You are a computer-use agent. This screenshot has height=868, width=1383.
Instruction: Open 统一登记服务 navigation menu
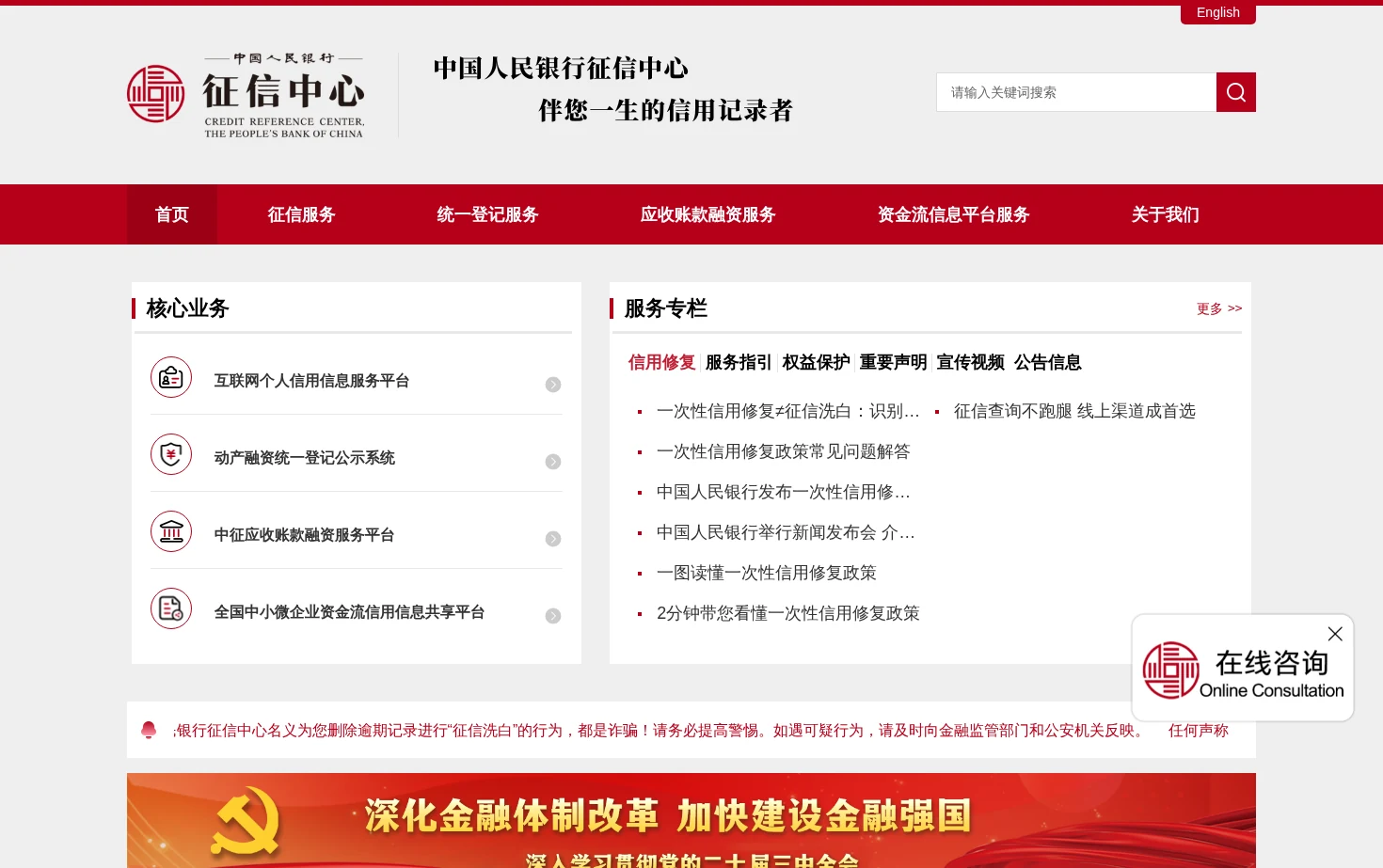488,214
